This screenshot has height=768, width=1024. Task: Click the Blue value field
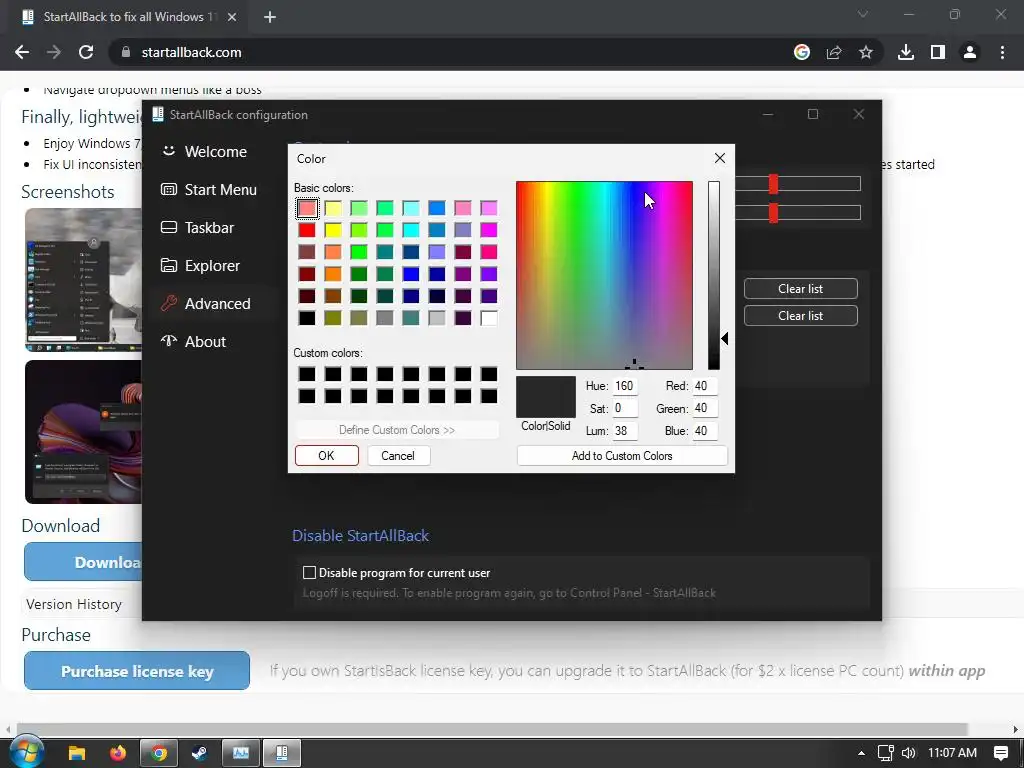pos(705,430)
